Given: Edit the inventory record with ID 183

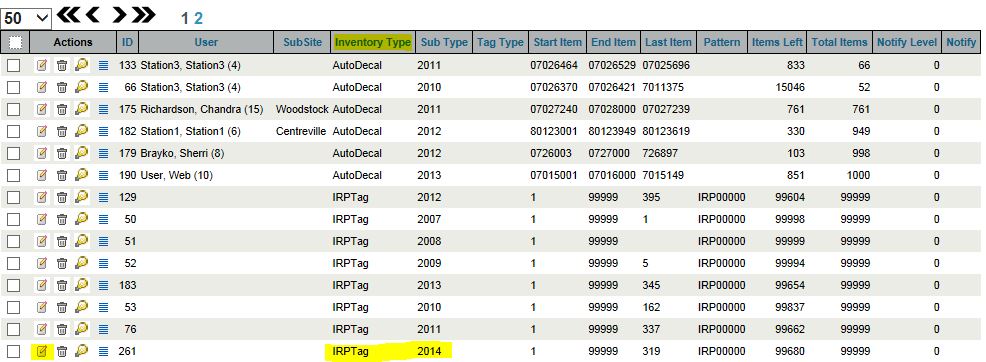Looking at the screenshot, I should tap(42, 285).
